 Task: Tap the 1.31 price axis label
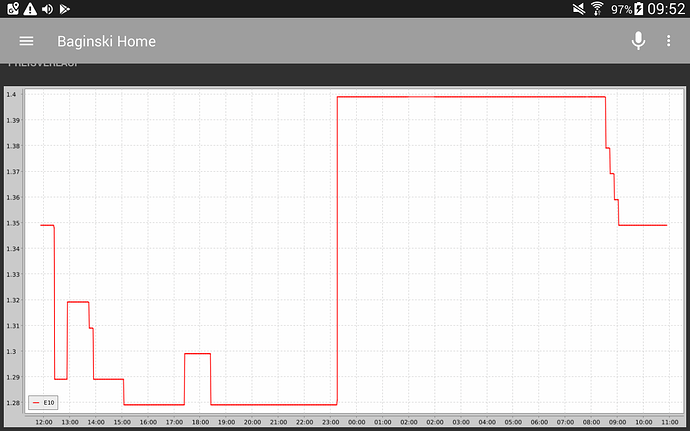coord(12,326)
